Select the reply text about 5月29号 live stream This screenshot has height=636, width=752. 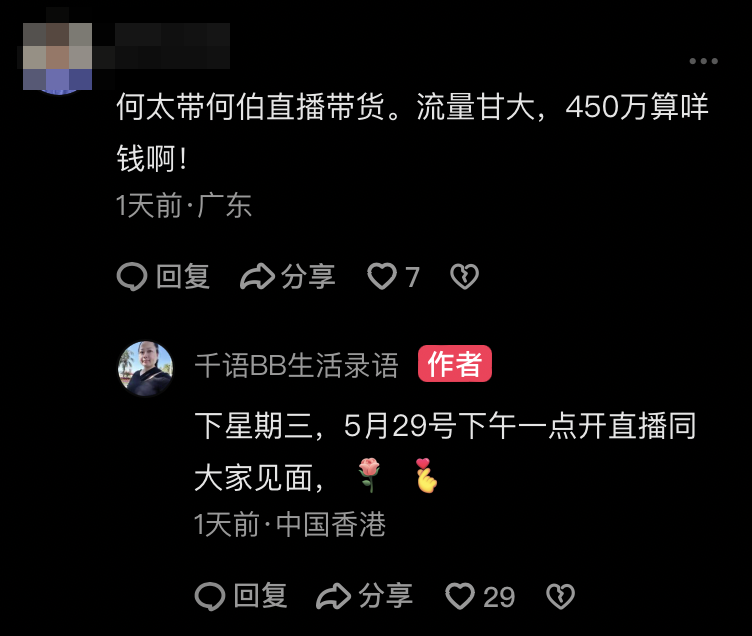446,452
